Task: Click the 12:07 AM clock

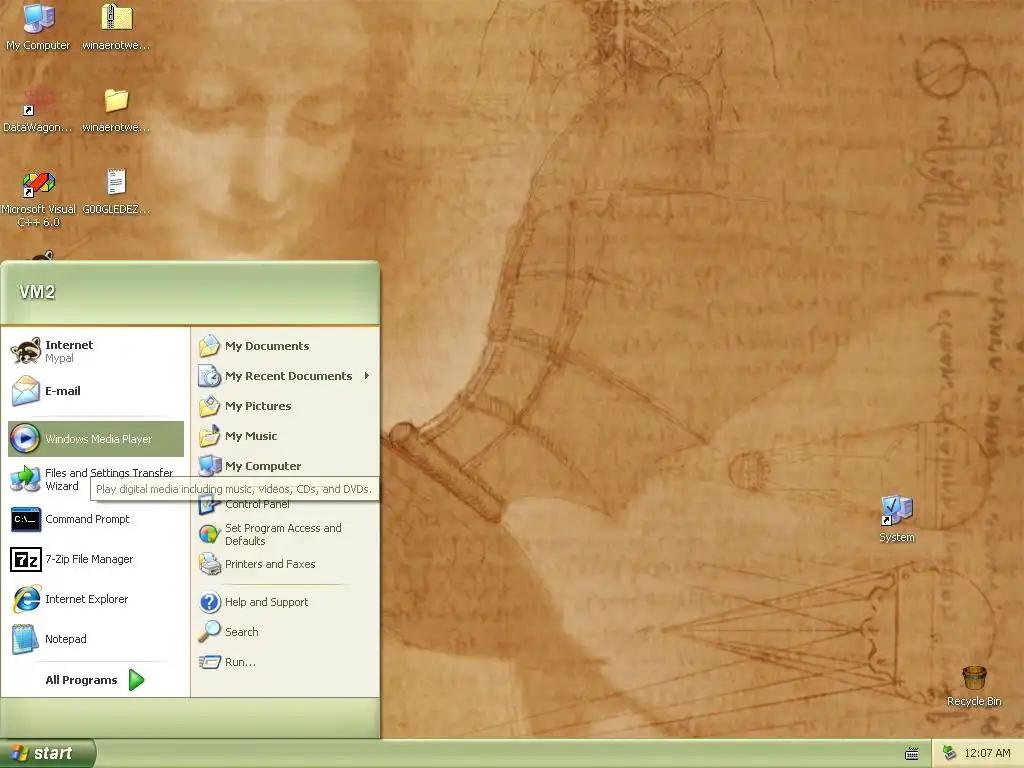Action: pyautogui.click(x=987, y=753)
